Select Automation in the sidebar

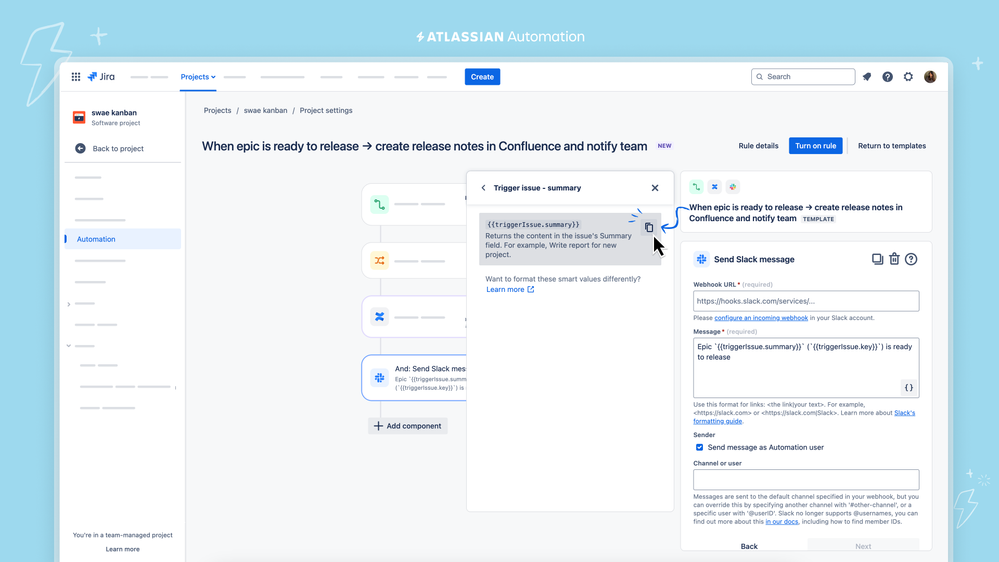pyautogui.click(x=122, y=239)
